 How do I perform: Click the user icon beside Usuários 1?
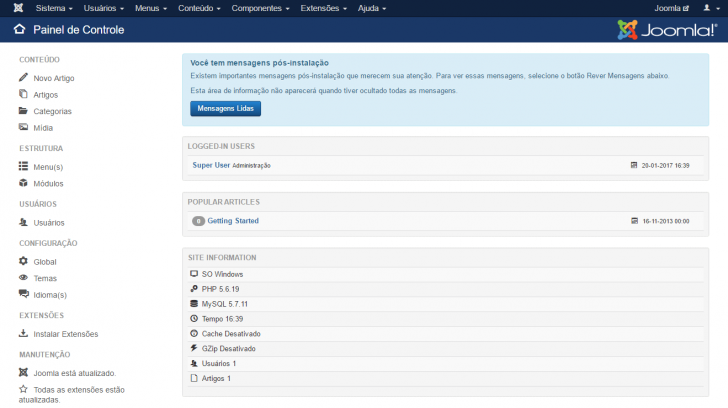point(194,363)
